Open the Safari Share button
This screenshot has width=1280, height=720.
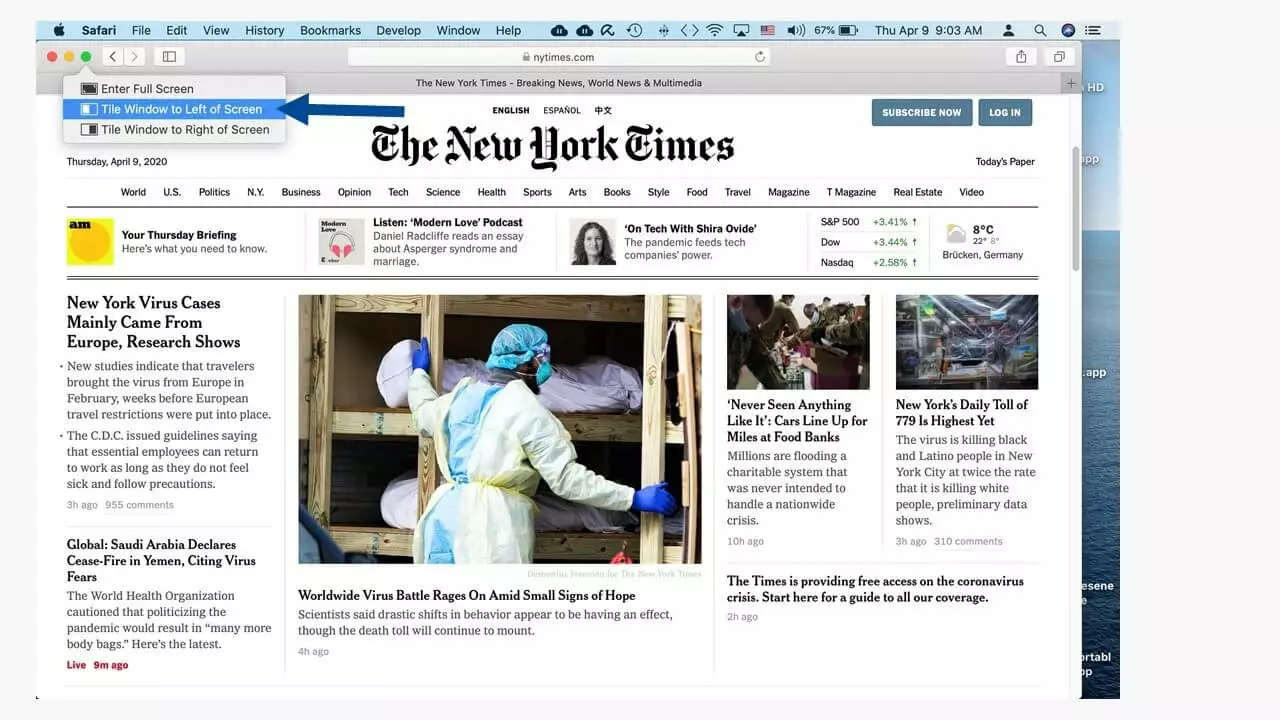tap(1021, 57)
